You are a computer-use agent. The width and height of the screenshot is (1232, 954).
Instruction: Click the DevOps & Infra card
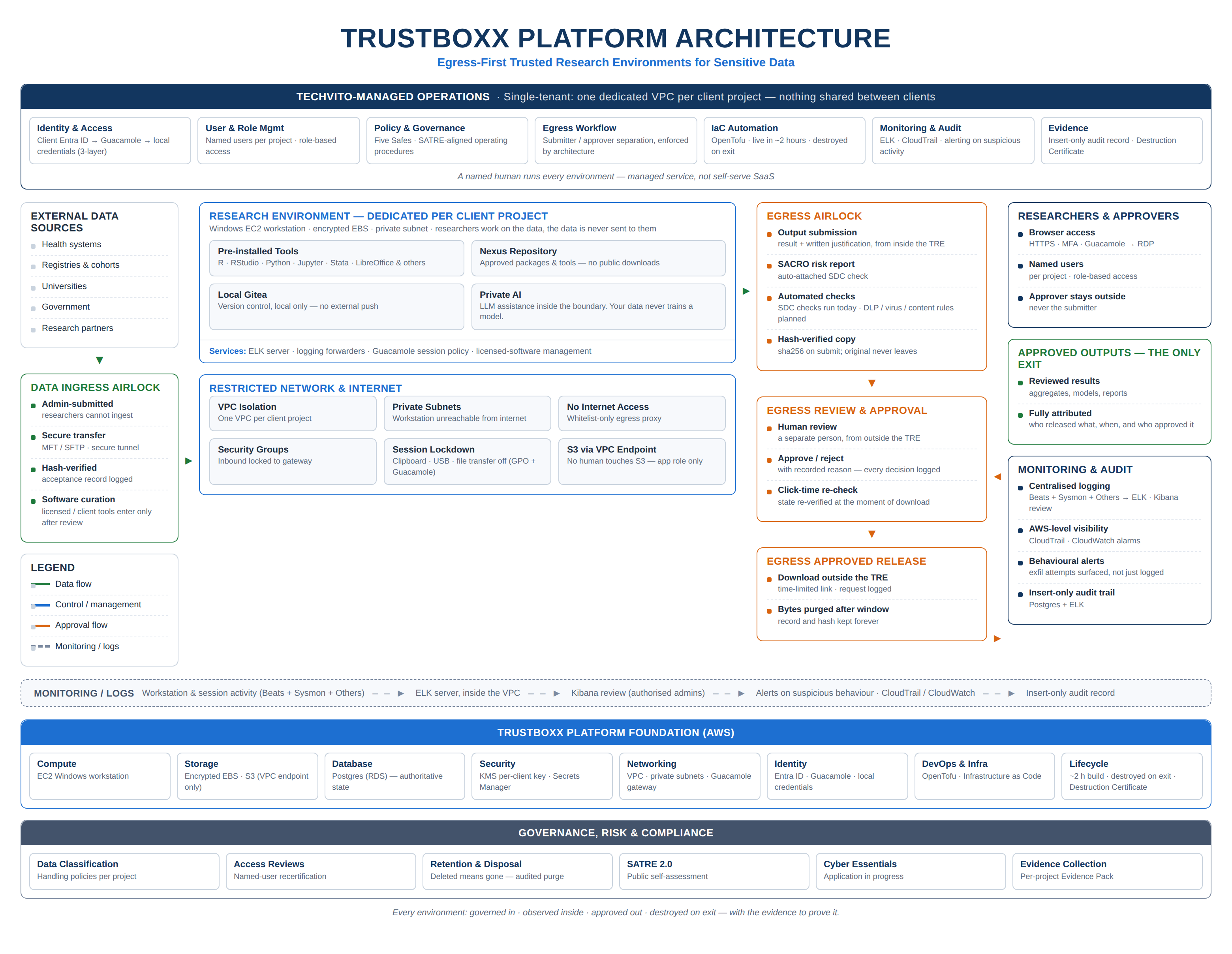(x=984, y=776)
